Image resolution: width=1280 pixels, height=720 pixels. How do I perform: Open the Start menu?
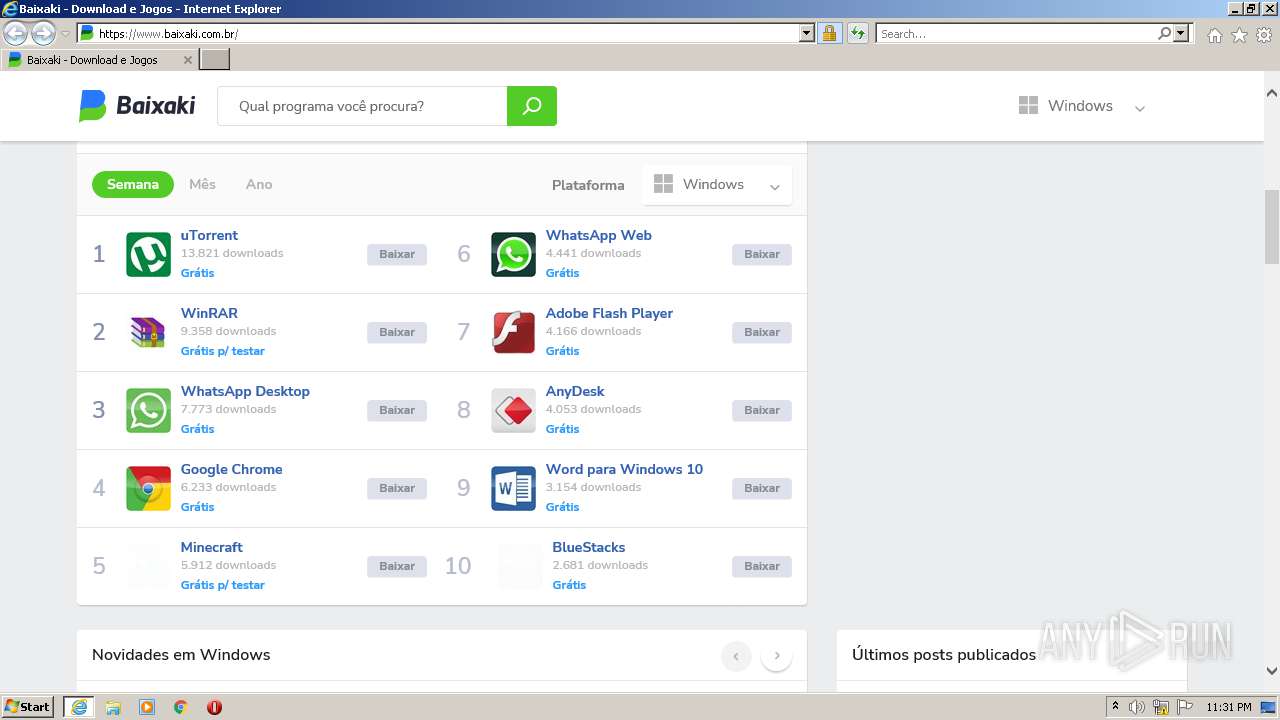click(28, 707)
